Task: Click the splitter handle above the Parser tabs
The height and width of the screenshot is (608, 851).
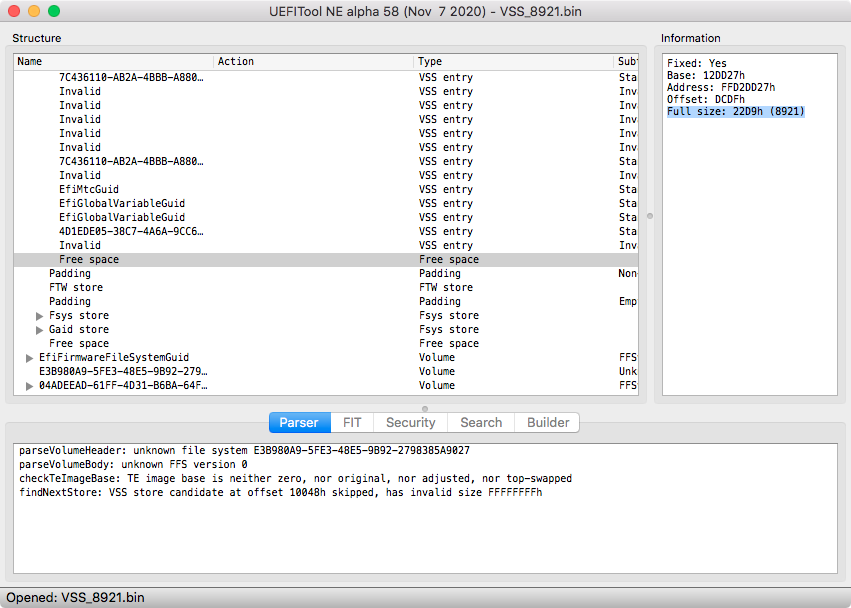Action: (x=425, y=409)
